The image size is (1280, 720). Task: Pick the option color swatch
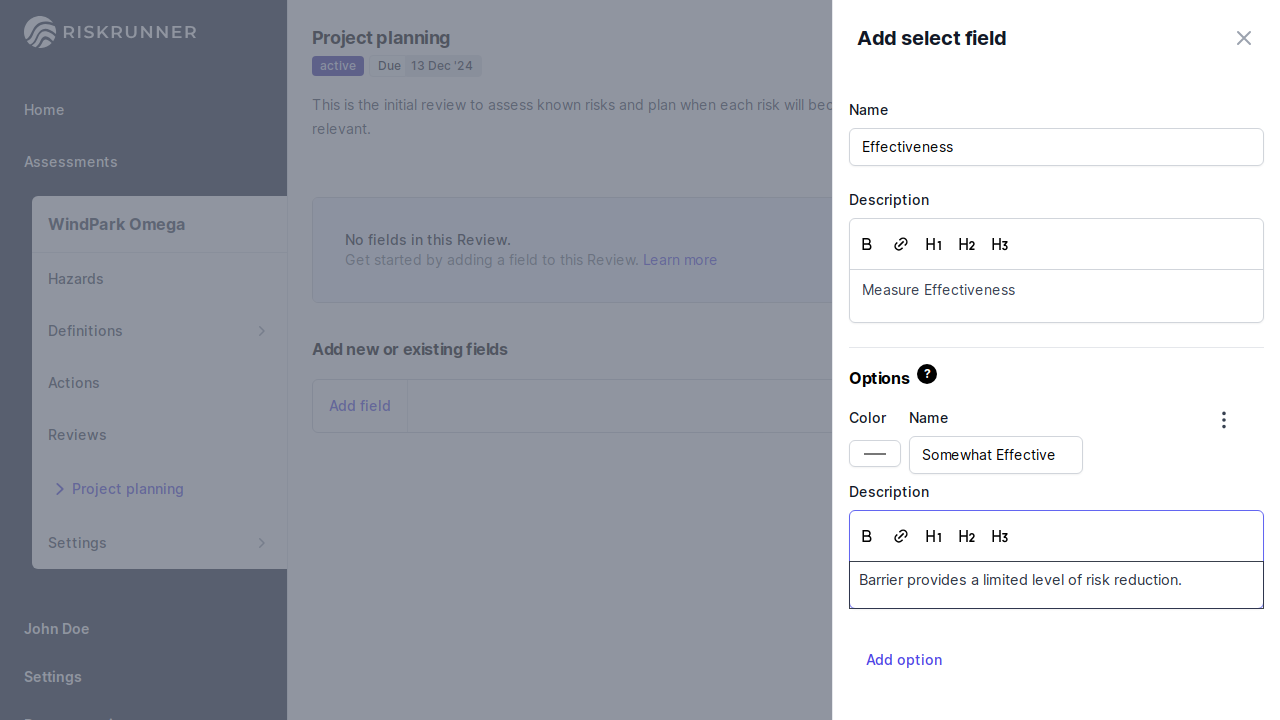point(875,454)
